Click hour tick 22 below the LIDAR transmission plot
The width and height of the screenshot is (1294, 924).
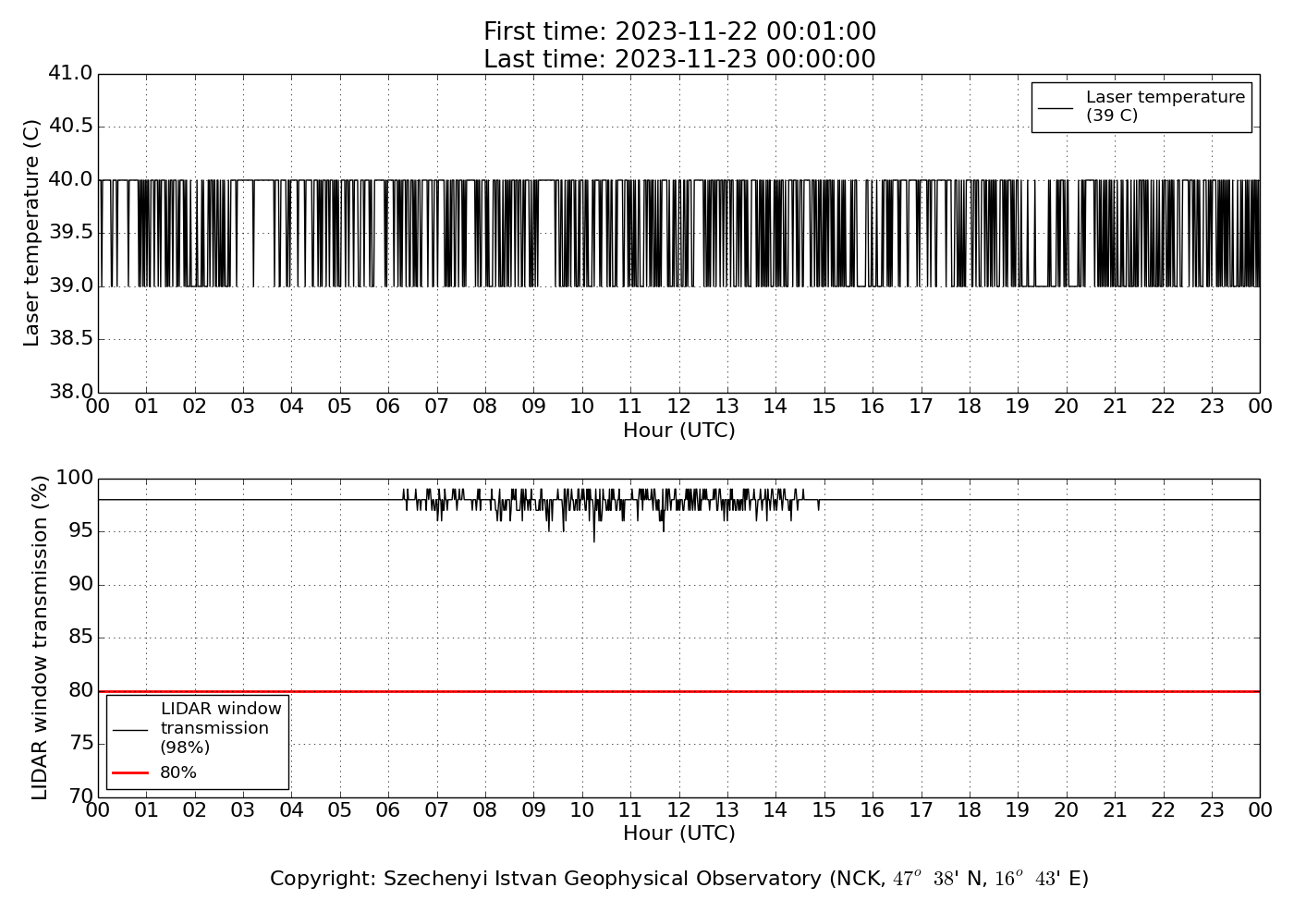click(1163, 810)
